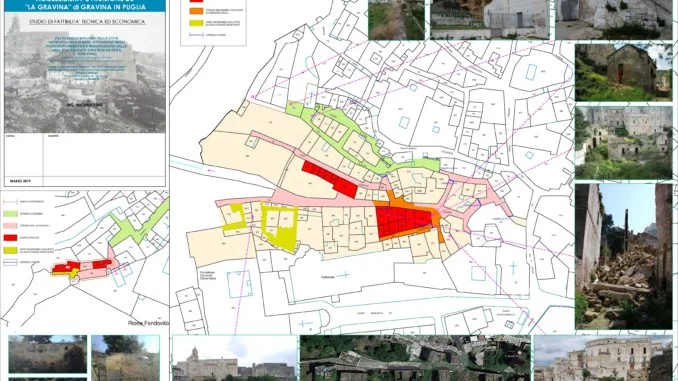This screenshot has width=678, height=381.
Task: Open the cathedral skyline photo at the bottom
Action: [x=235, y=358]
